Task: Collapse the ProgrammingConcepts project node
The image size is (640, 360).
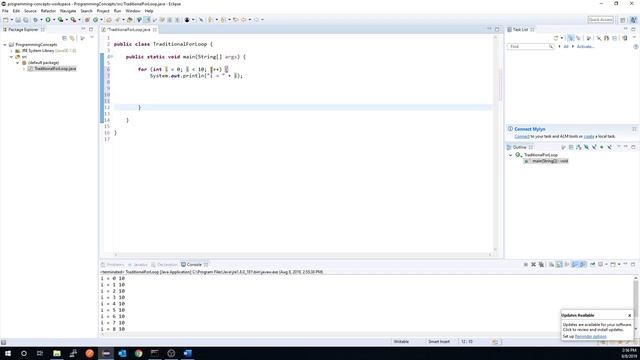Action: click(5, 44)
